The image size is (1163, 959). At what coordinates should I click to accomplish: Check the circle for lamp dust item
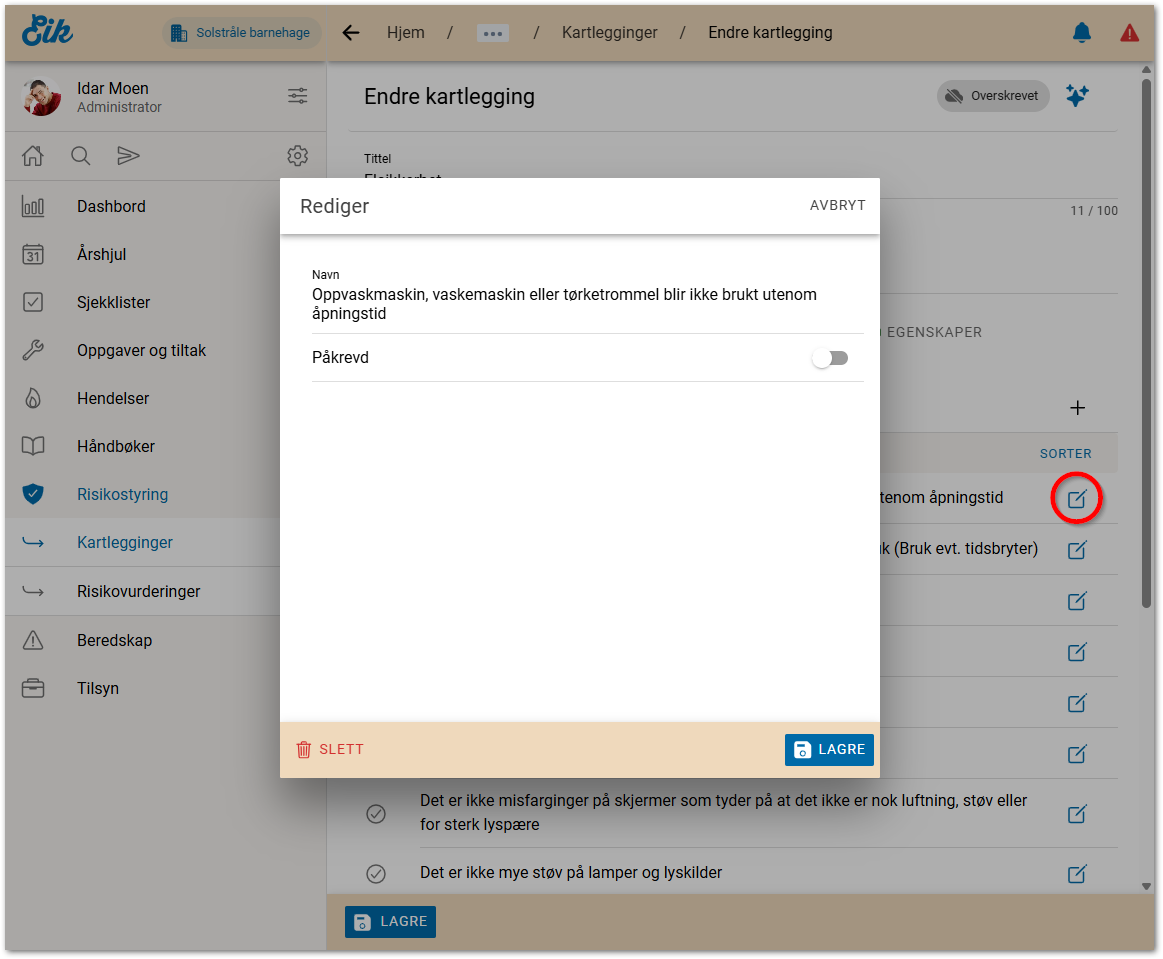376,873
